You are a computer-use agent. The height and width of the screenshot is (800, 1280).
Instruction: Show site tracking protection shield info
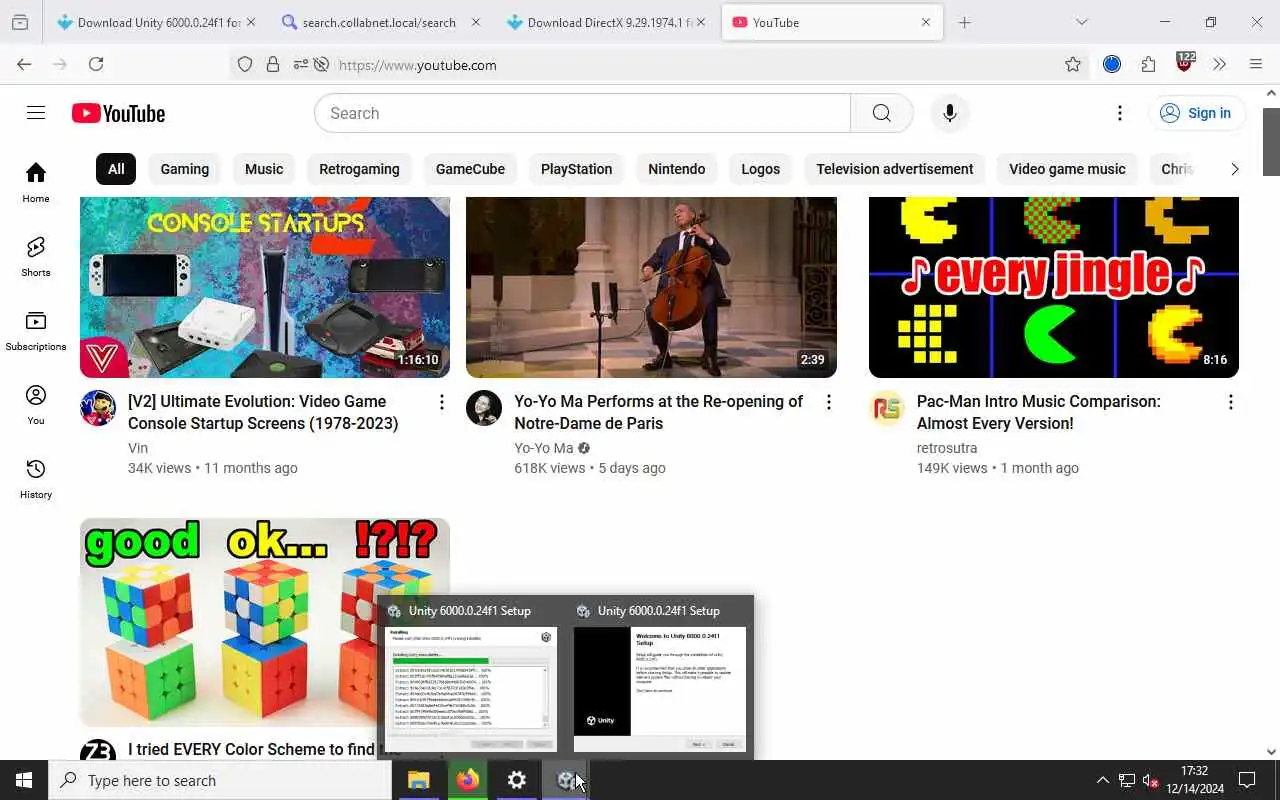click(x=245, y=65)
